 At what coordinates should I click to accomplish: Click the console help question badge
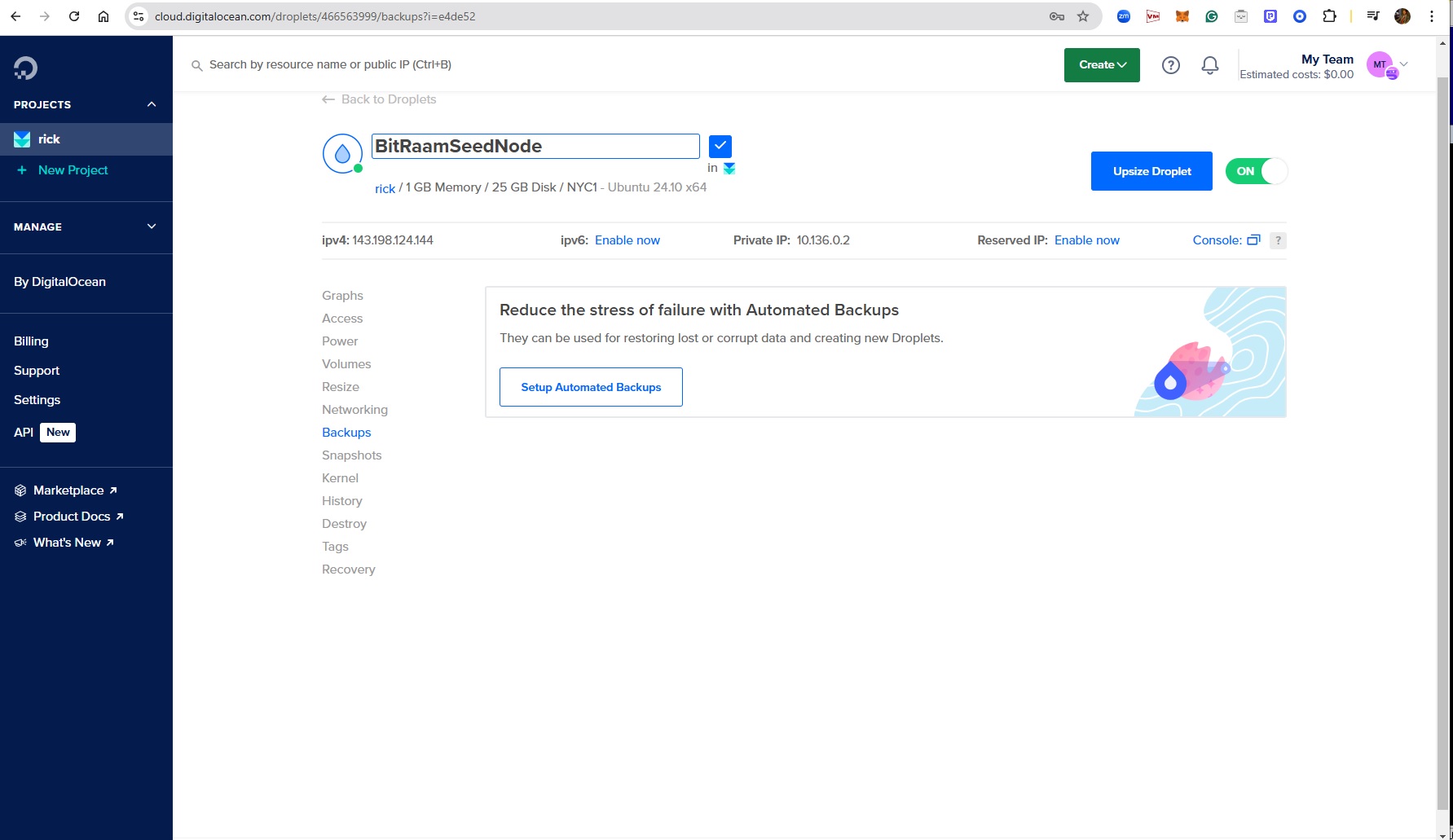click(x=1278, y=240)
